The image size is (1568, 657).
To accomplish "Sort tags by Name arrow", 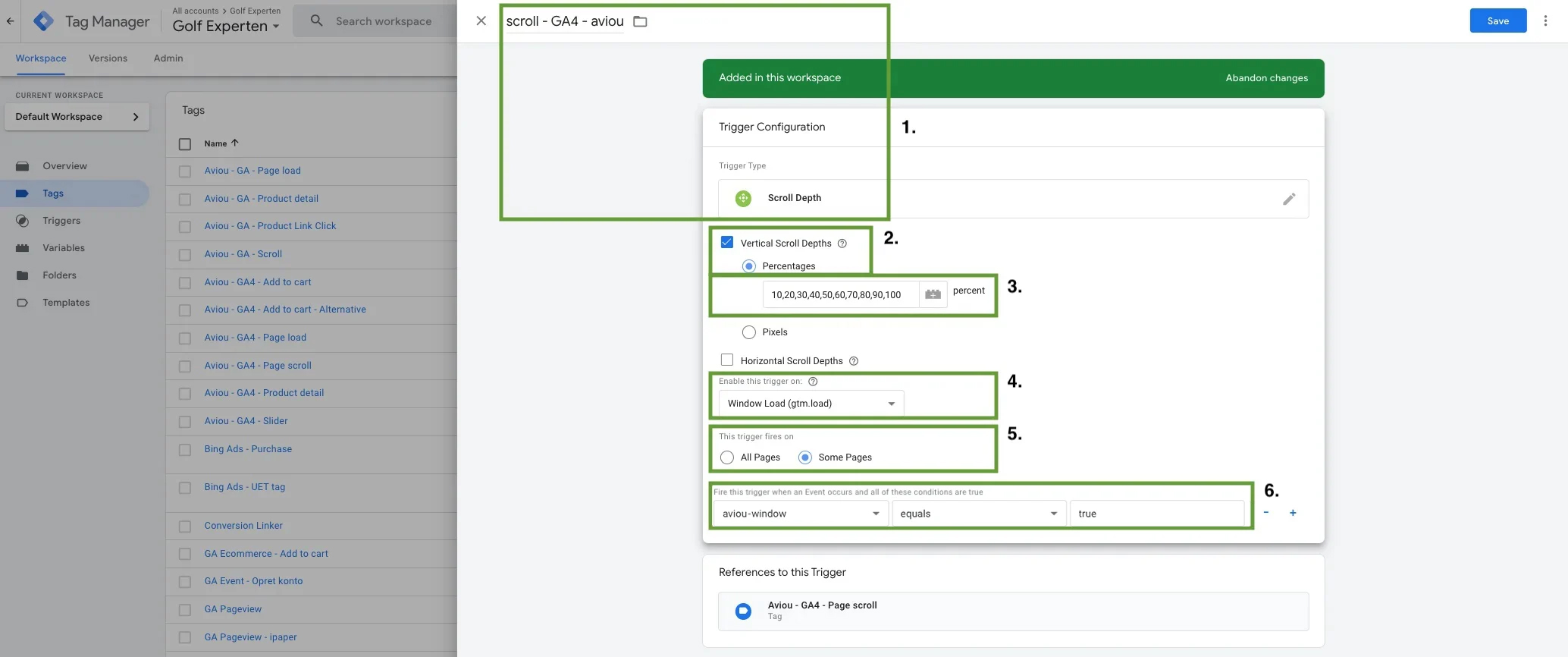I will [235, 143].
